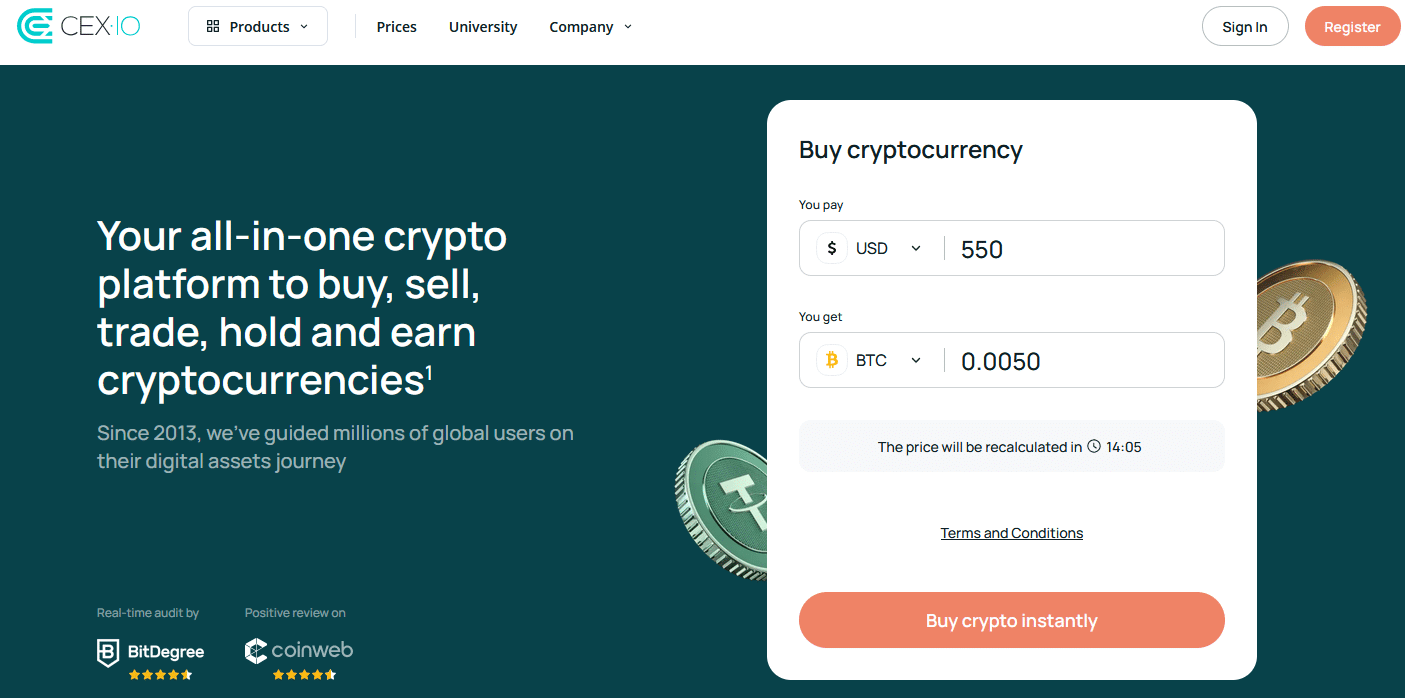
Task: Open the Products dropdown menu
Action: coord(258,27)
